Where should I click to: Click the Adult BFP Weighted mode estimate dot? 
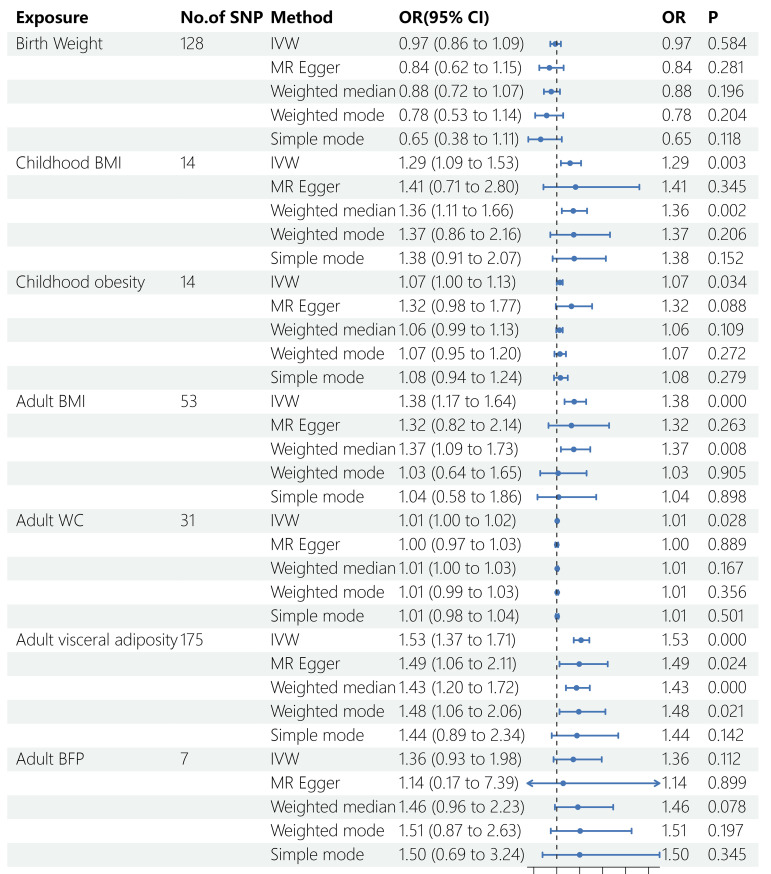(x=580, y=831)
